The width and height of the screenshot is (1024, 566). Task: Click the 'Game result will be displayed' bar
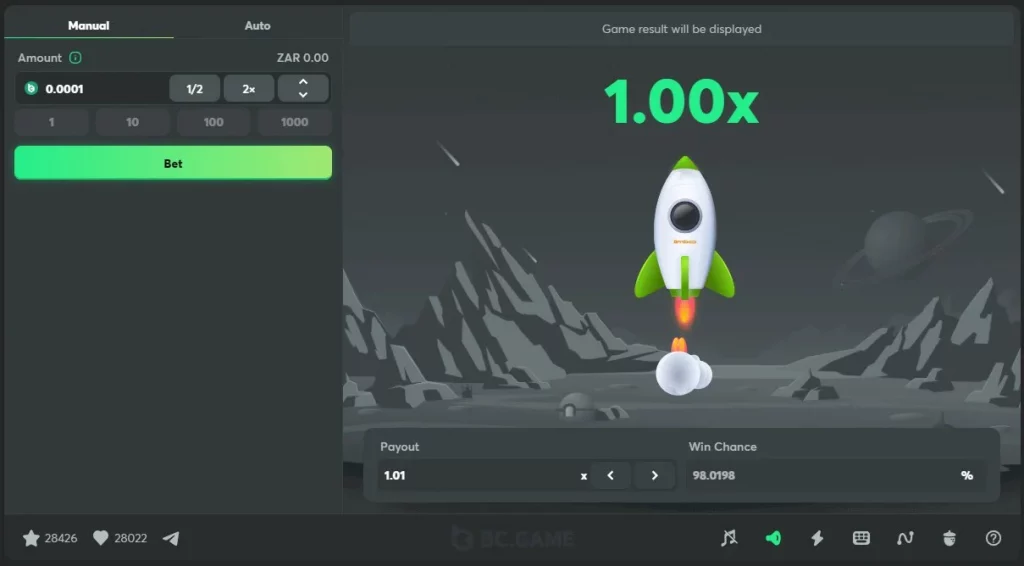681,29
